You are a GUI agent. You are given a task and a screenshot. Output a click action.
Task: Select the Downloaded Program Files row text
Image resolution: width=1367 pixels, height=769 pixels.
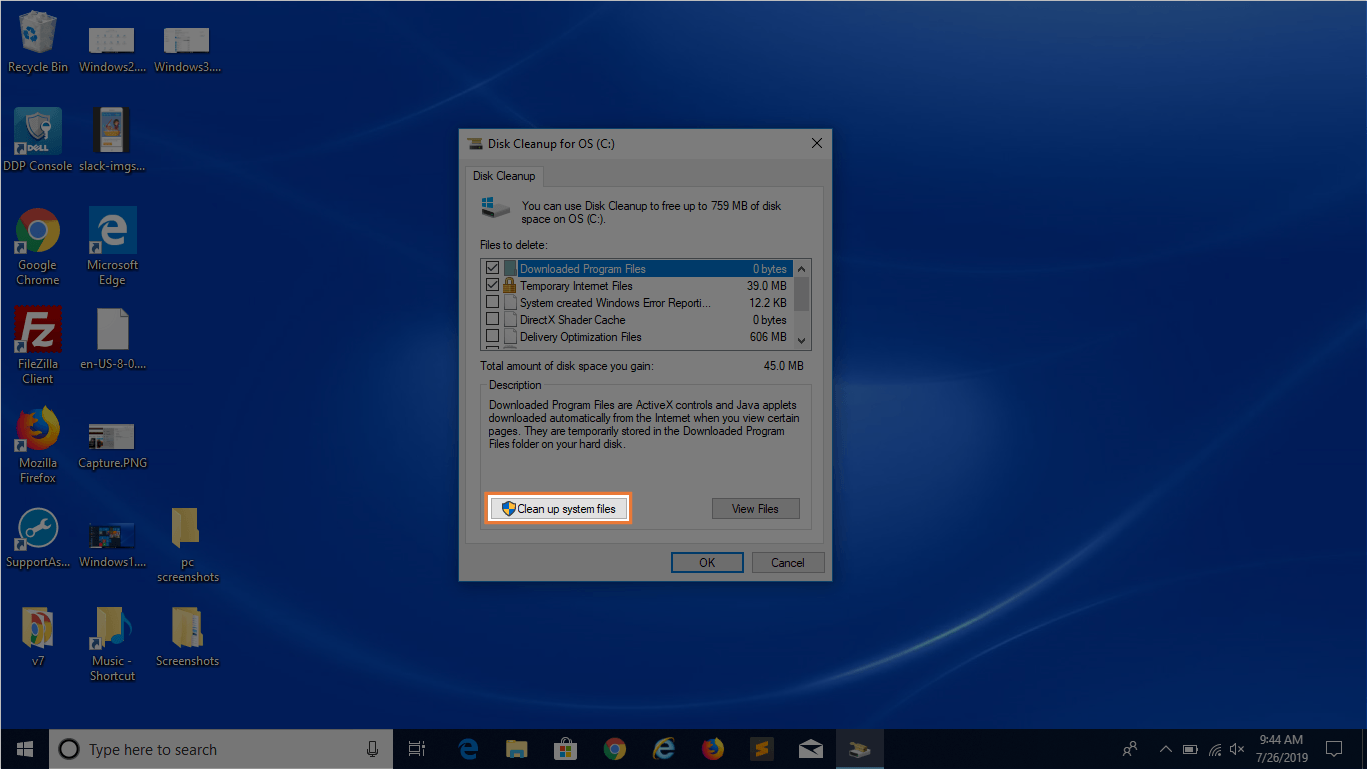(x=583, y=269)
